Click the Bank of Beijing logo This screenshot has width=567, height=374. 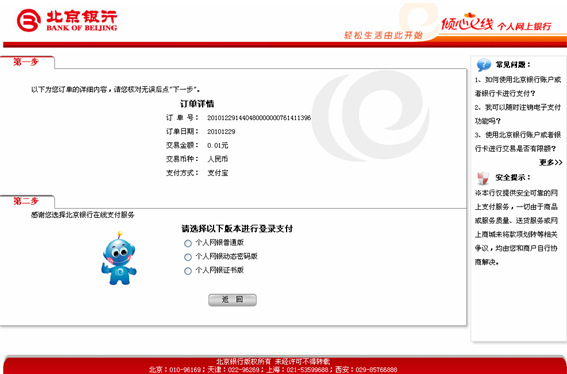(x=67, y=21)
